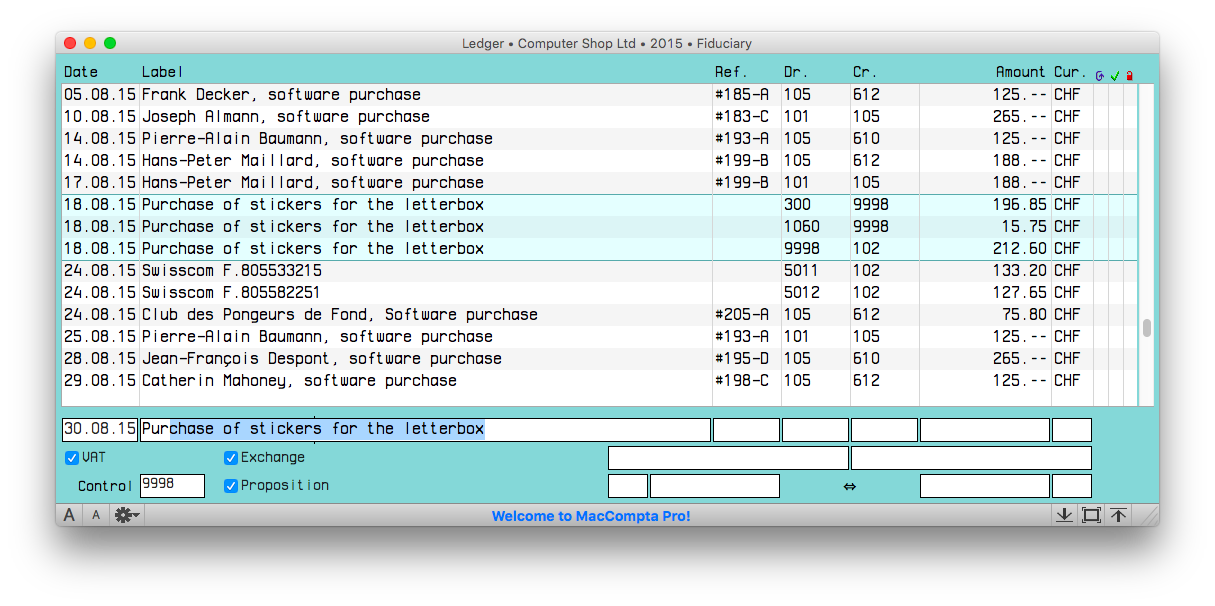
Task: Click reference #183-C
Action: [742, 117]
